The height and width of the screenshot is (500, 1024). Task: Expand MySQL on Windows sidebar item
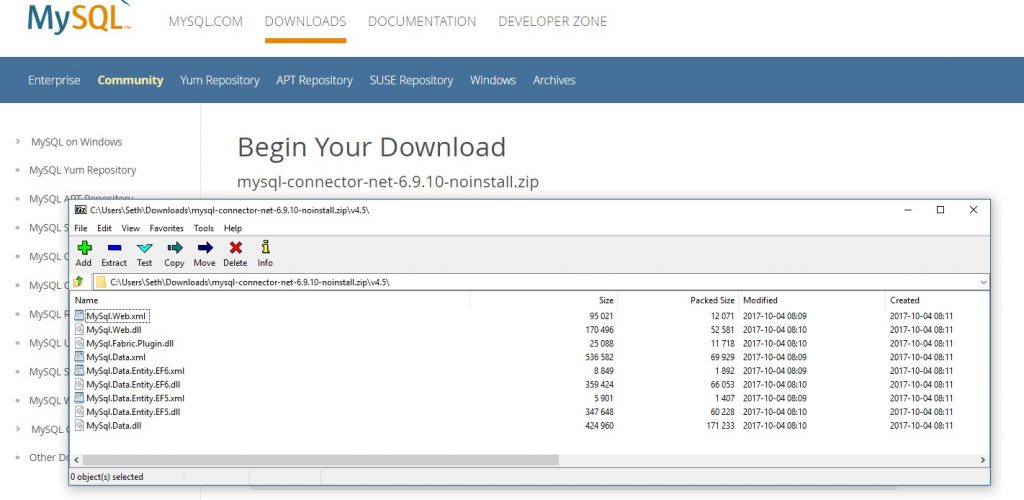(18, 142)
